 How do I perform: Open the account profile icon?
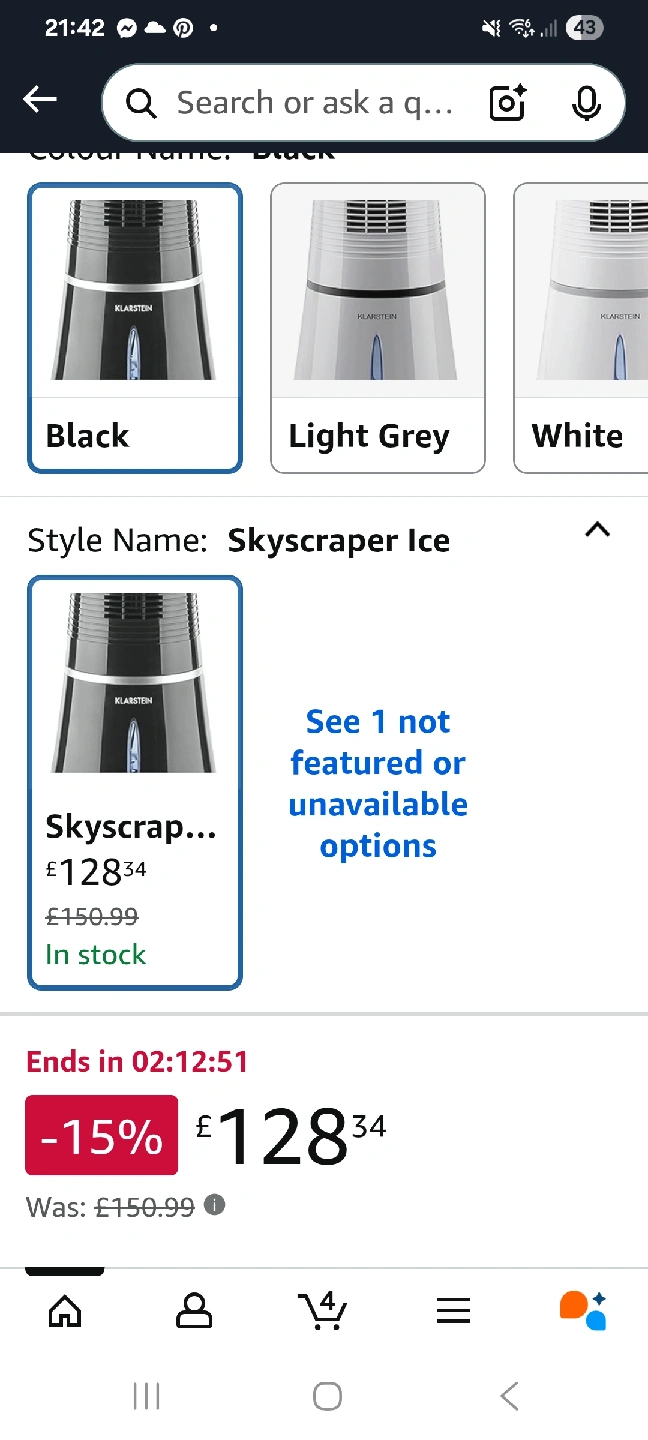coord(194,1310)
